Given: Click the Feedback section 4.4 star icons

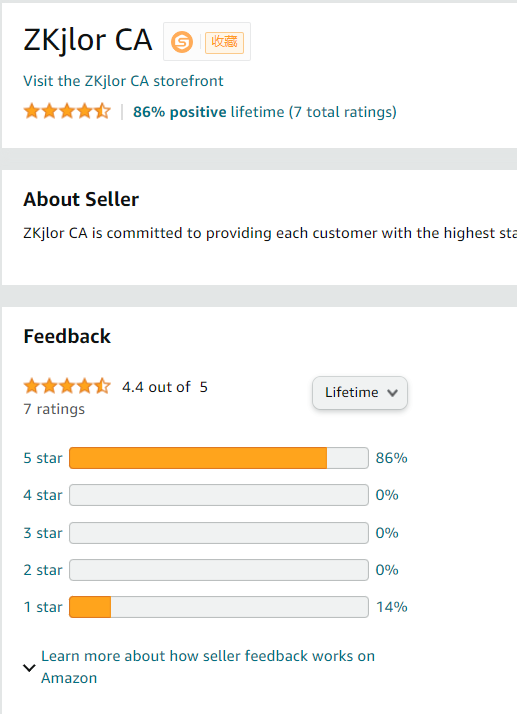Looking at the screenshot, I should (67, 386).
